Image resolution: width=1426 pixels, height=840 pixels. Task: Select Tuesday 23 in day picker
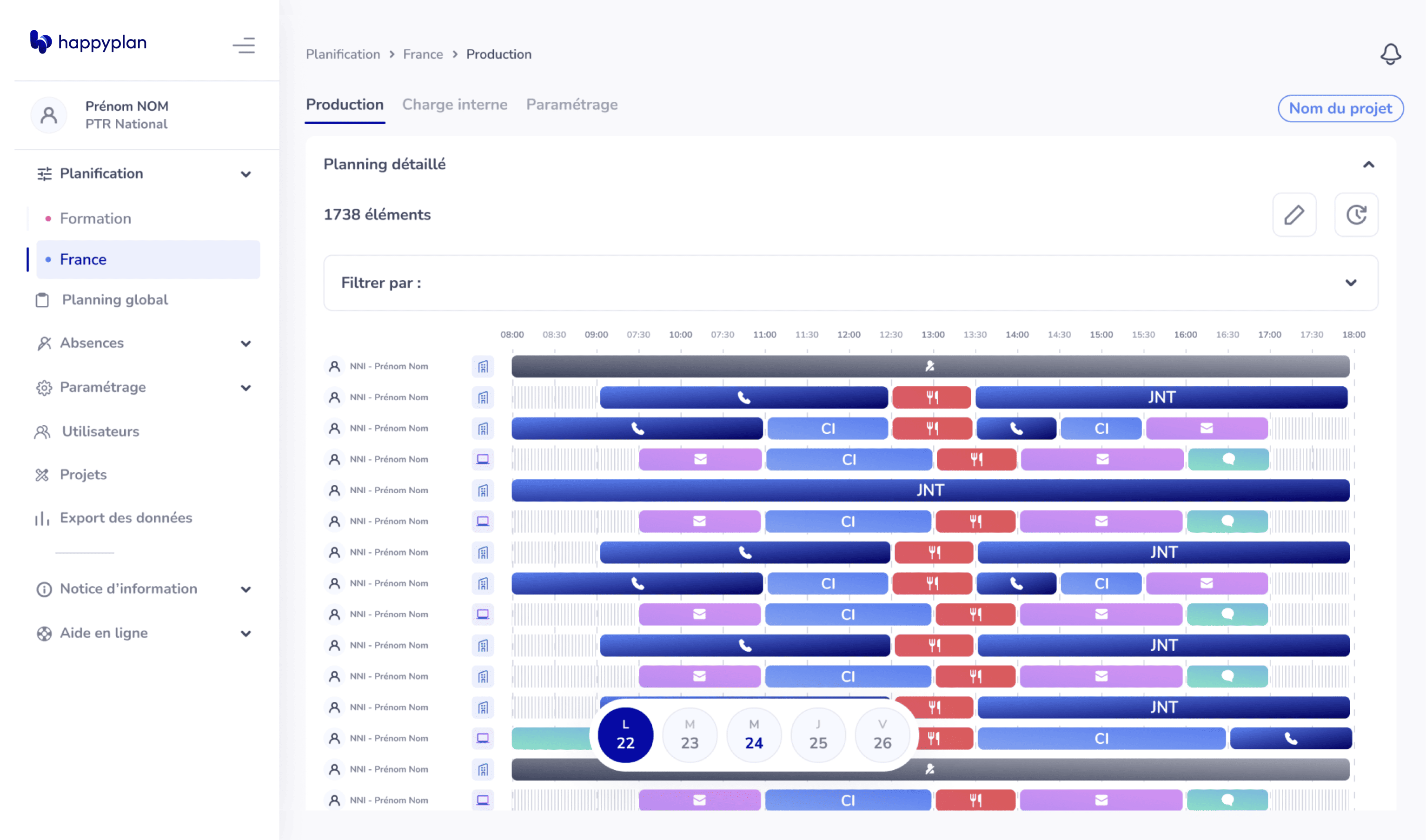pyautogui.click(x=689, y=735)
